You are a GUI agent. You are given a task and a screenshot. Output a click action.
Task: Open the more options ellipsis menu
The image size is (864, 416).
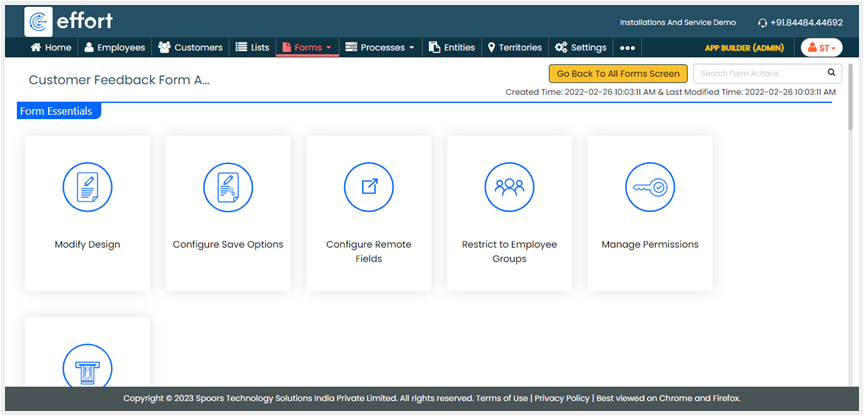[627, 47]
